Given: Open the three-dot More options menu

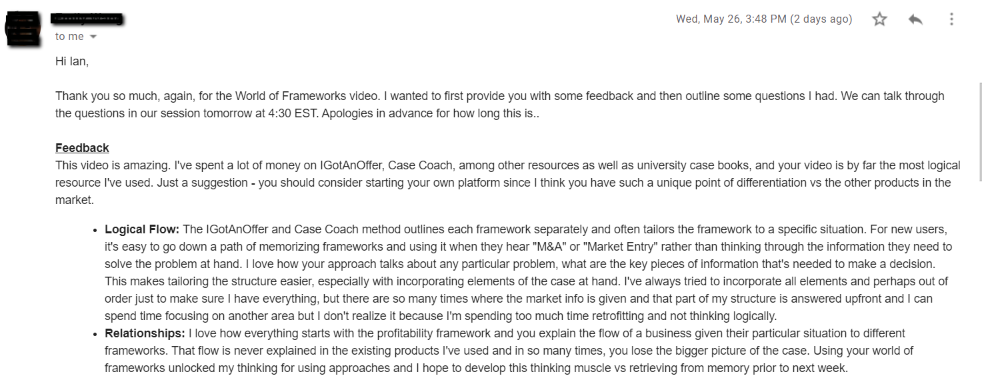Looking at the screenshot, I should [951, 19].
